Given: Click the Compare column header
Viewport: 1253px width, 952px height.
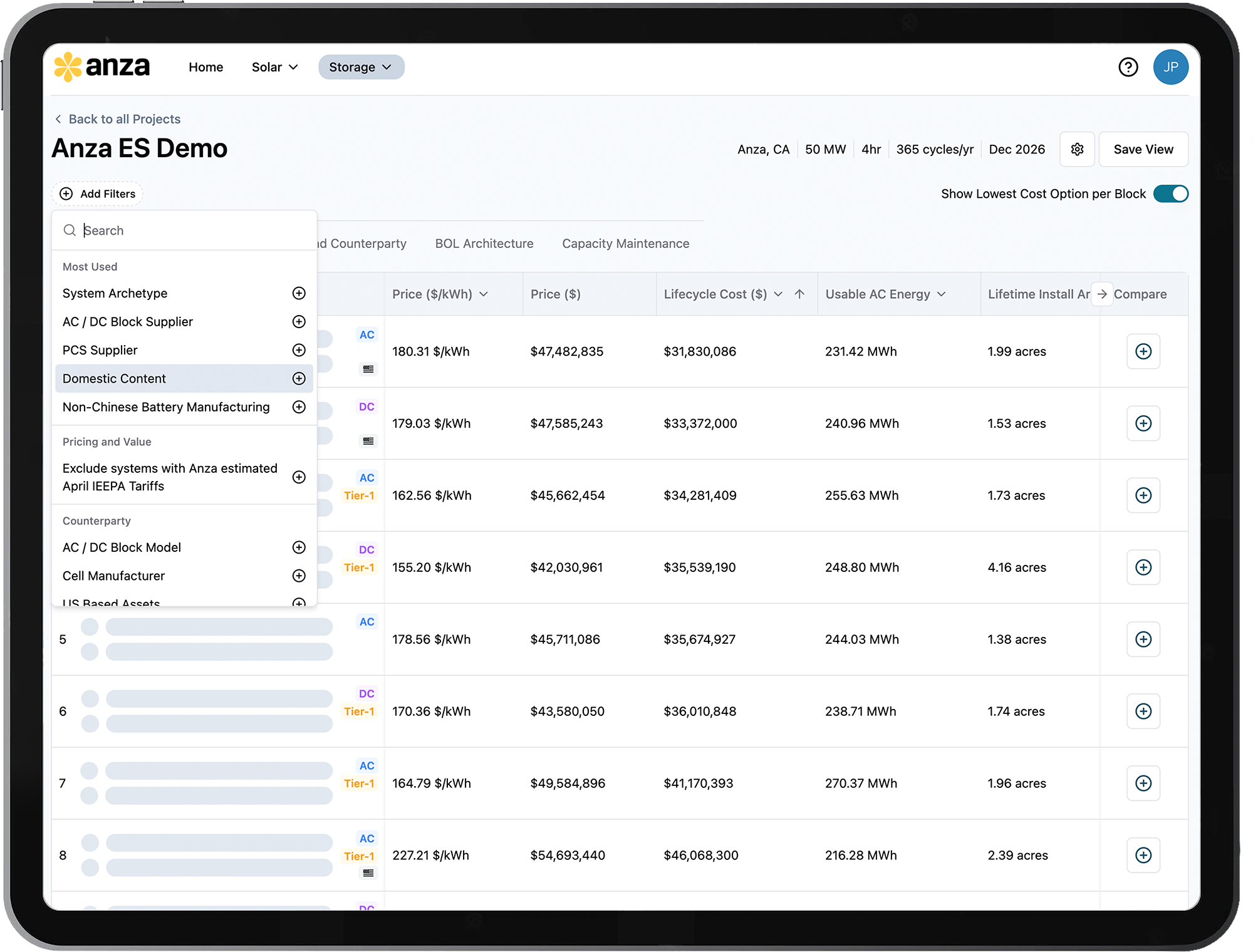Looking at the screenshot, I should coord(1140,294).
